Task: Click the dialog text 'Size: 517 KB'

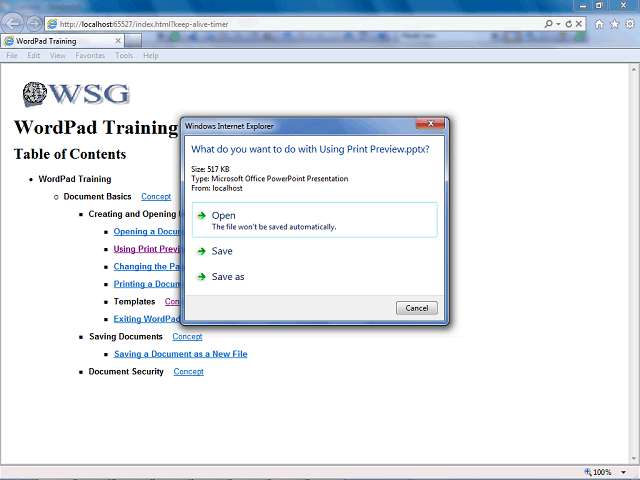Action: point(210,169)
